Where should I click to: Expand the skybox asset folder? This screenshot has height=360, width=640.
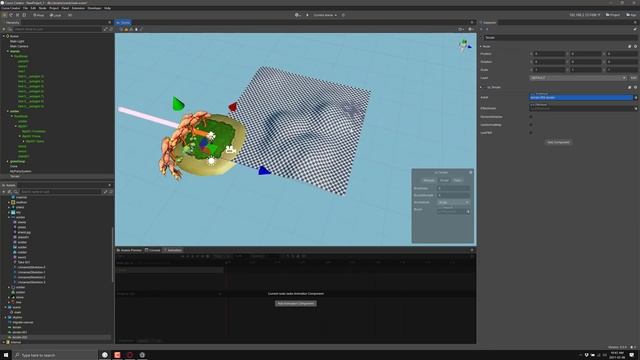coord(6,318)
